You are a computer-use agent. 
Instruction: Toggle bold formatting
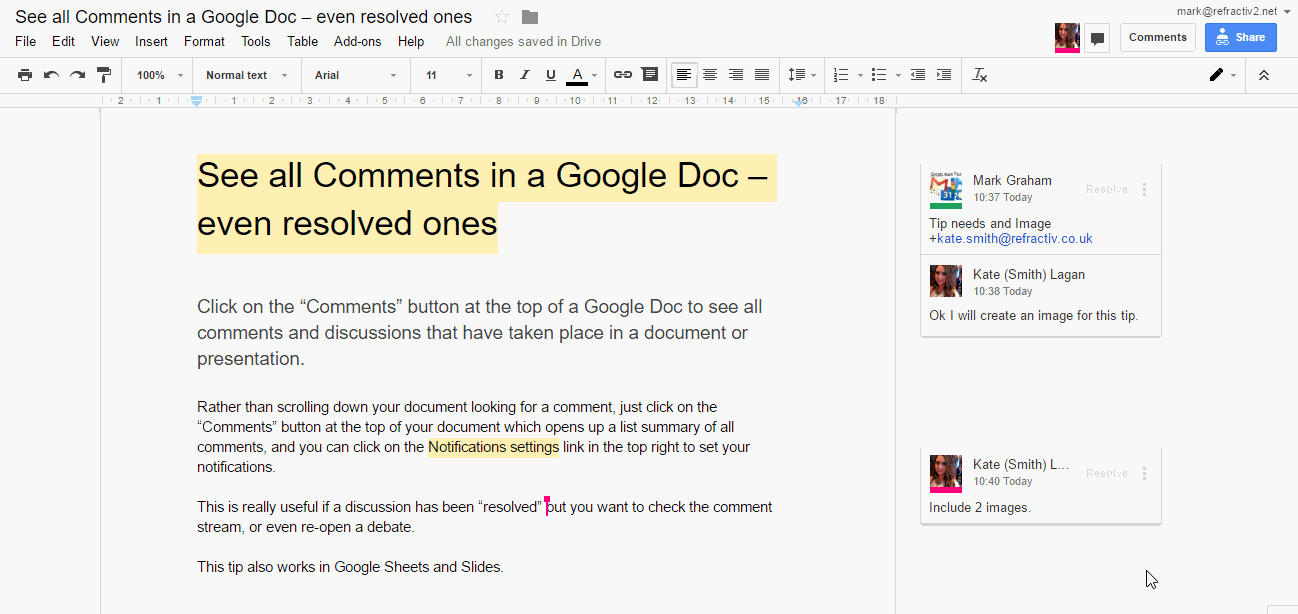coord(499,75)
